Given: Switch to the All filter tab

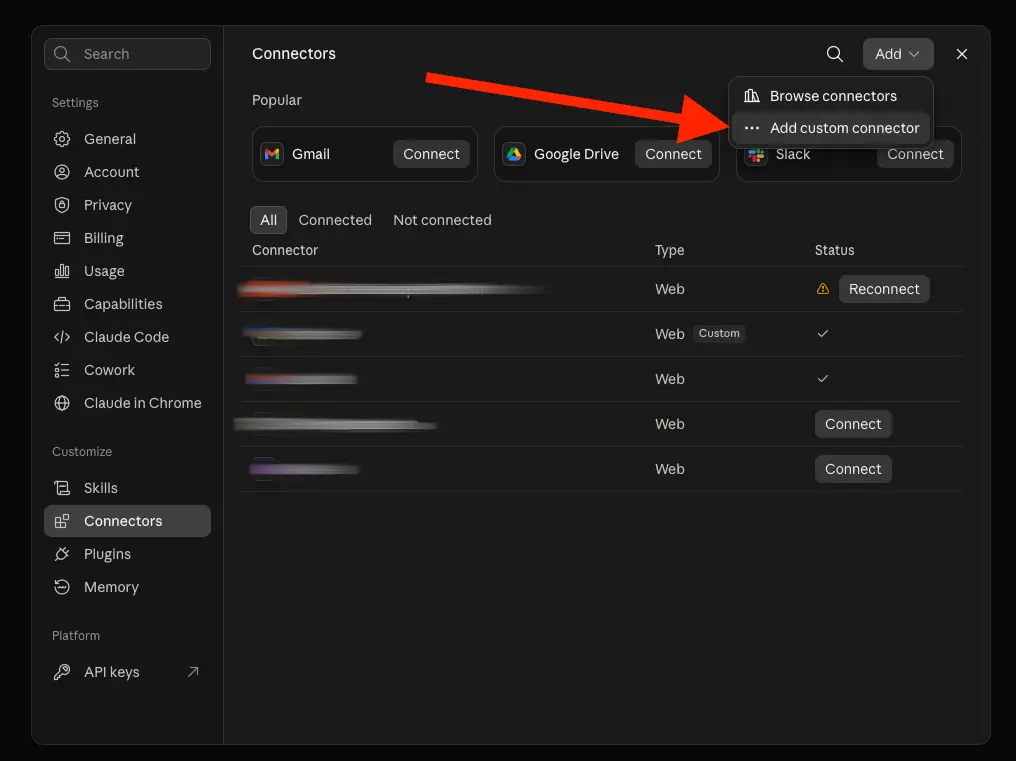Looking at the screenshot, I should pyautogui.click(x=268, y=220).
